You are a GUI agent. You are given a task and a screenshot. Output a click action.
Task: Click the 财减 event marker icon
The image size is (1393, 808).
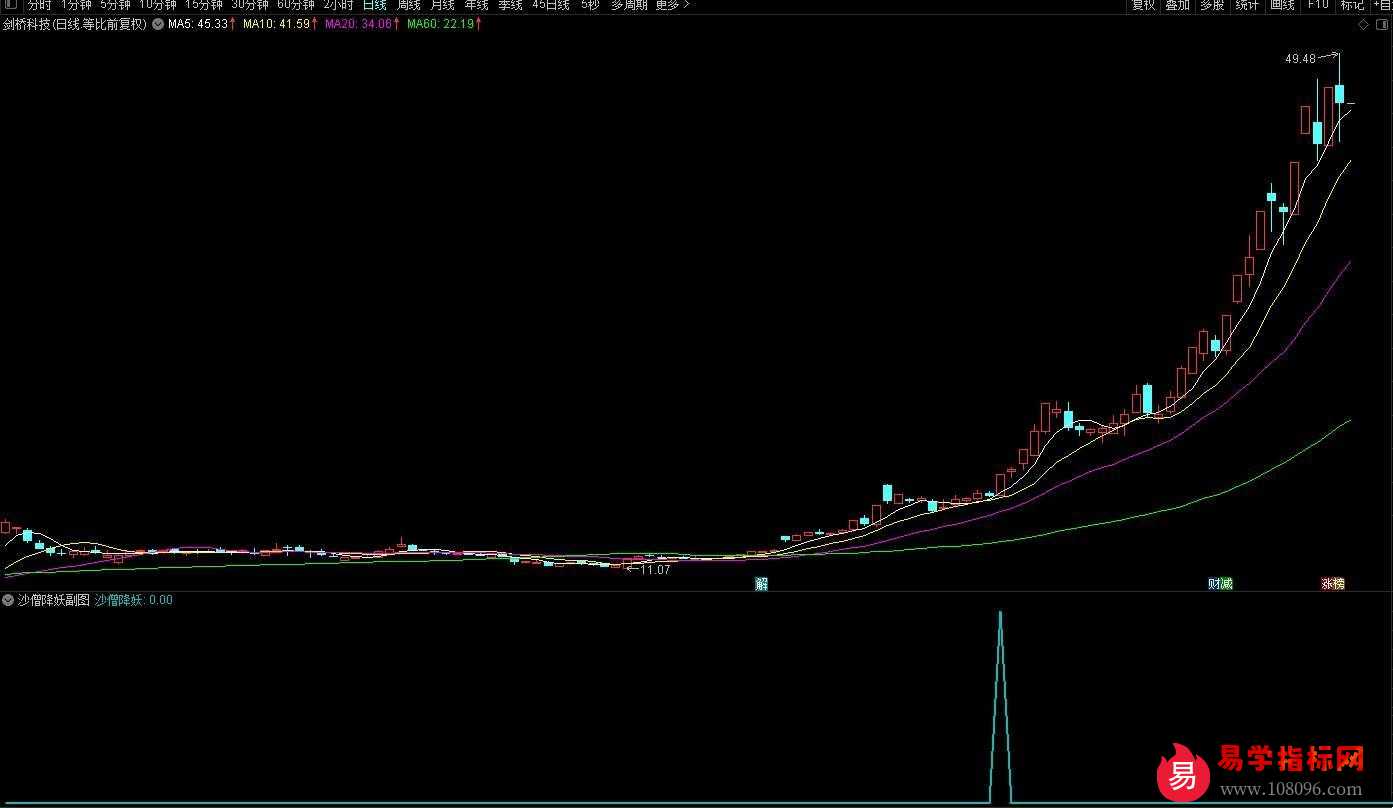(x=1220, y=584)
